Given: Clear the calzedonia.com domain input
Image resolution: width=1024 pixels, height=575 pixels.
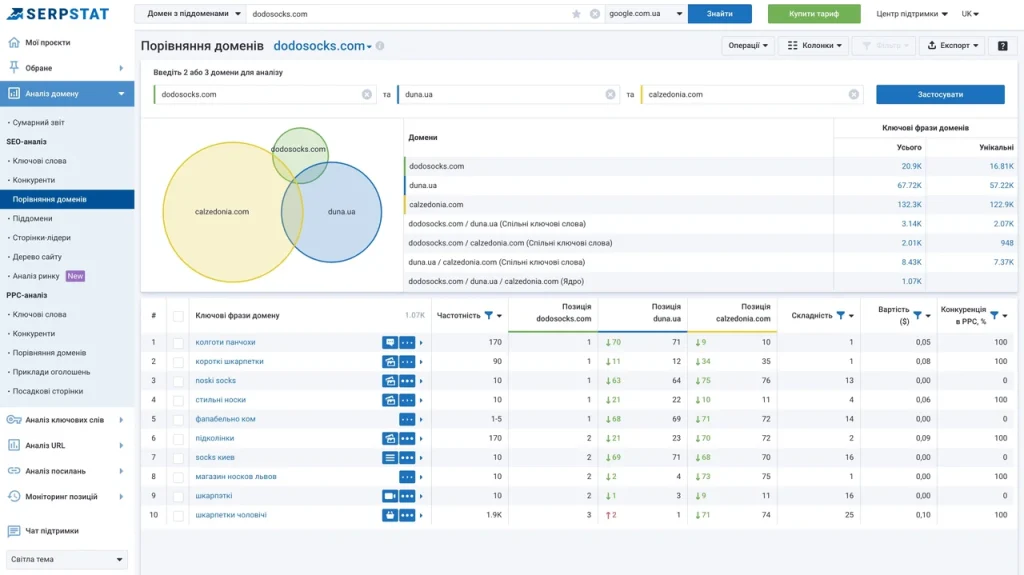Looking at the screenshot, I should click(854, 94).
